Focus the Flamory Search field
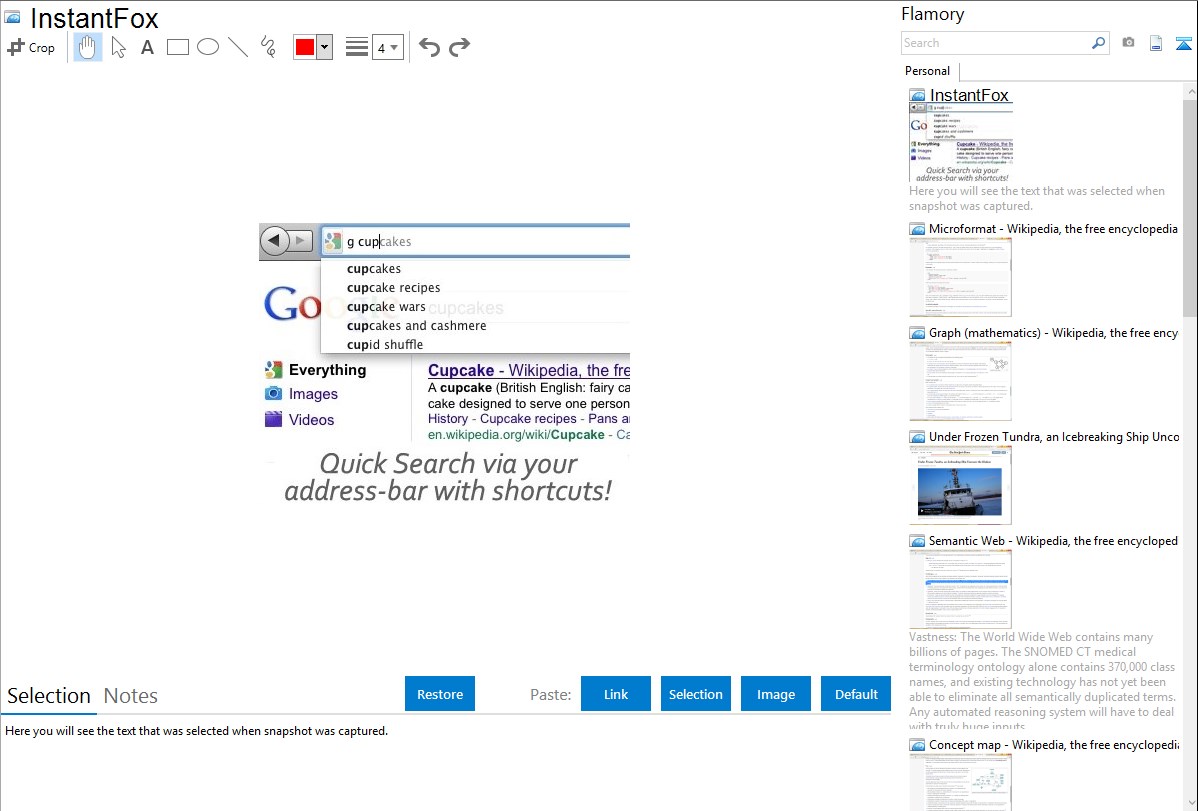Screen dimensions: 1198x811 coord(996,43)
